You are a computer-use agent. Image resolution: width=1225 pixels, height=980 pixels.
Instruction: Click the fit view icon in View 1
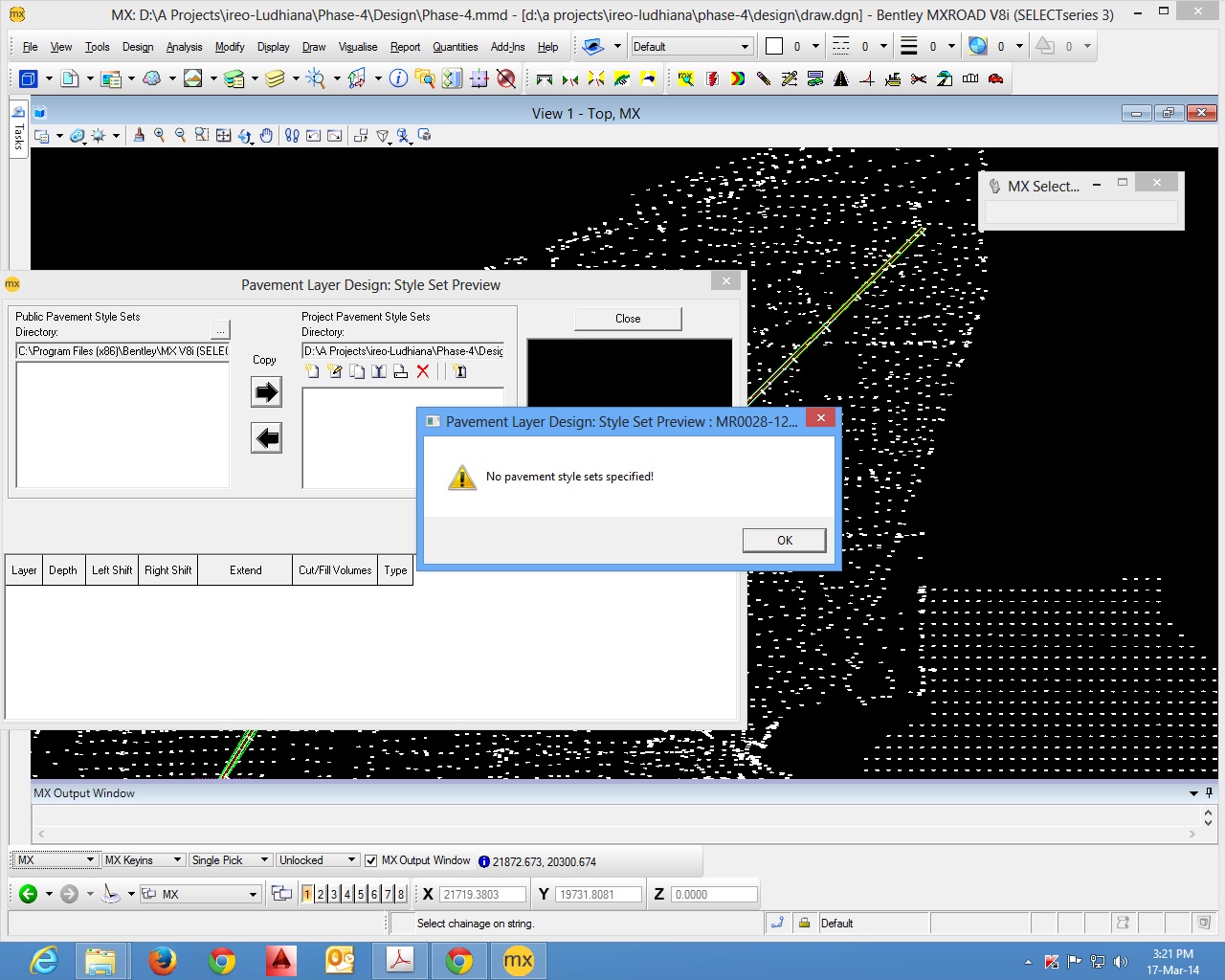click(223, 136)
